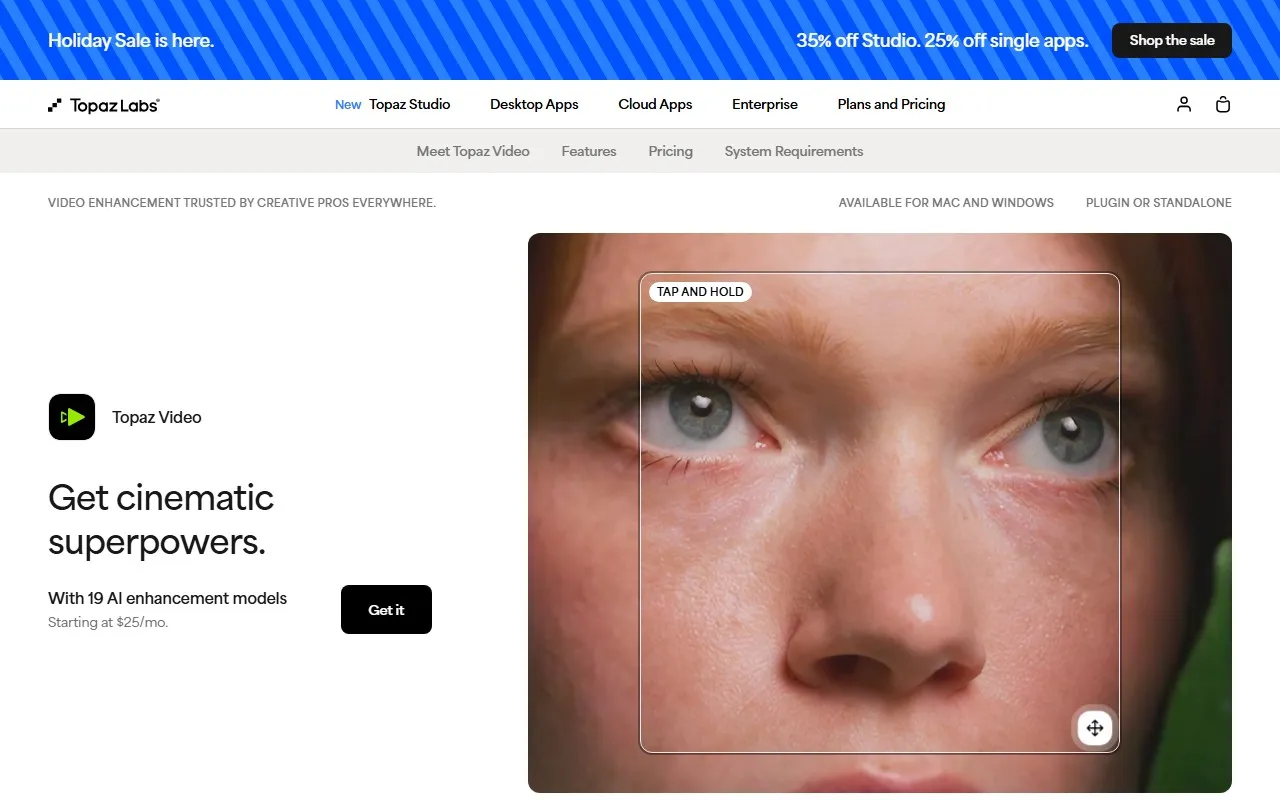
Task: Click the Shop the sale button
Action: pos(1172,40)
